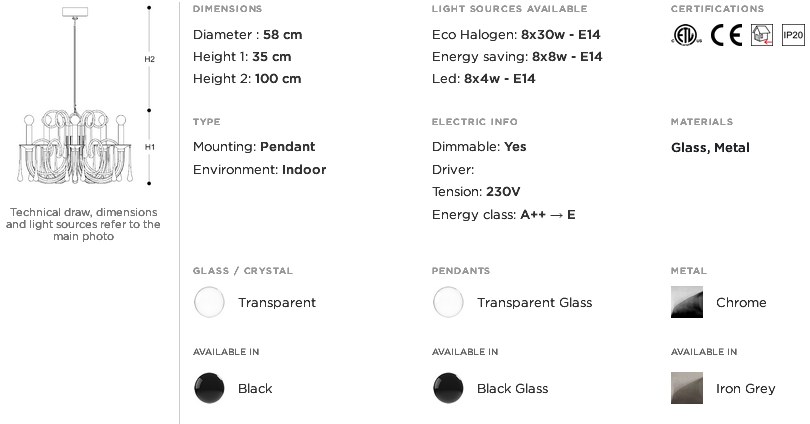Screen dimensions: 810x424
Task: Click the H2 height marker label
Action: [x=149, y=59]
